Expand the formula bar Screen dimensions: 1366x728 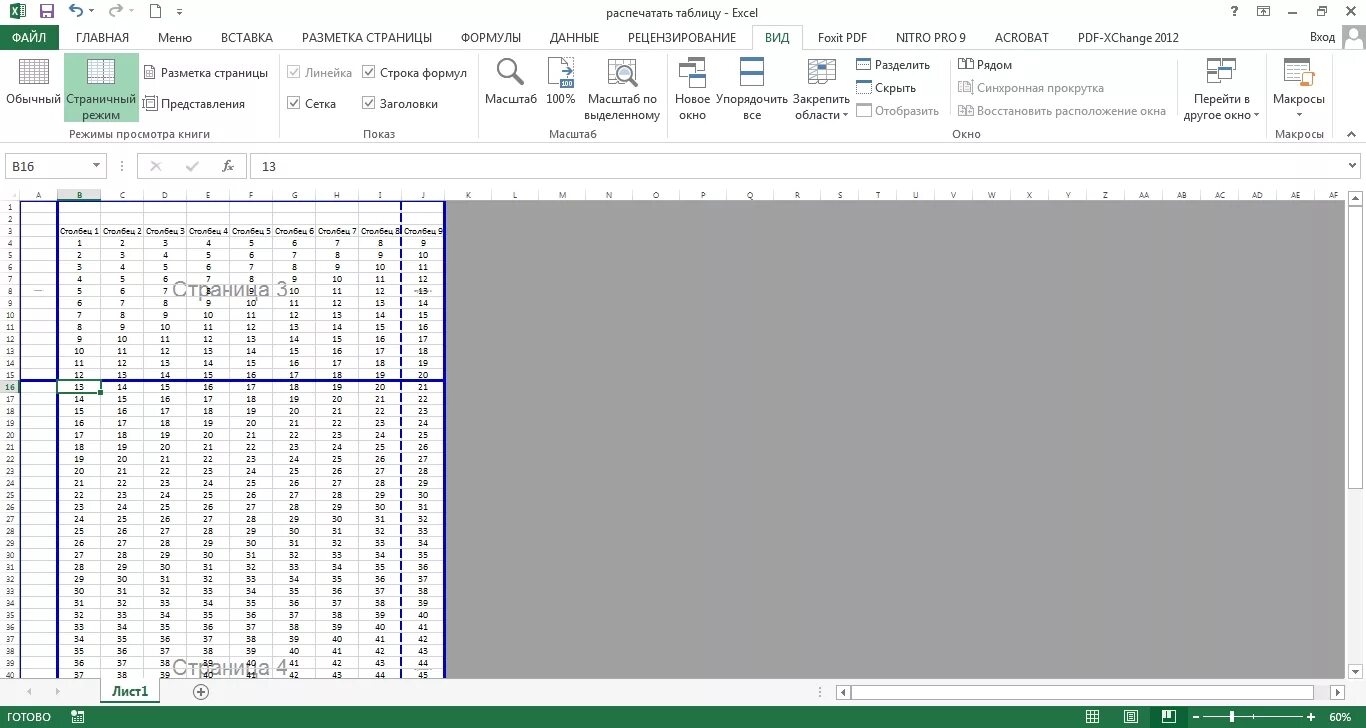tap(1352, 166)
